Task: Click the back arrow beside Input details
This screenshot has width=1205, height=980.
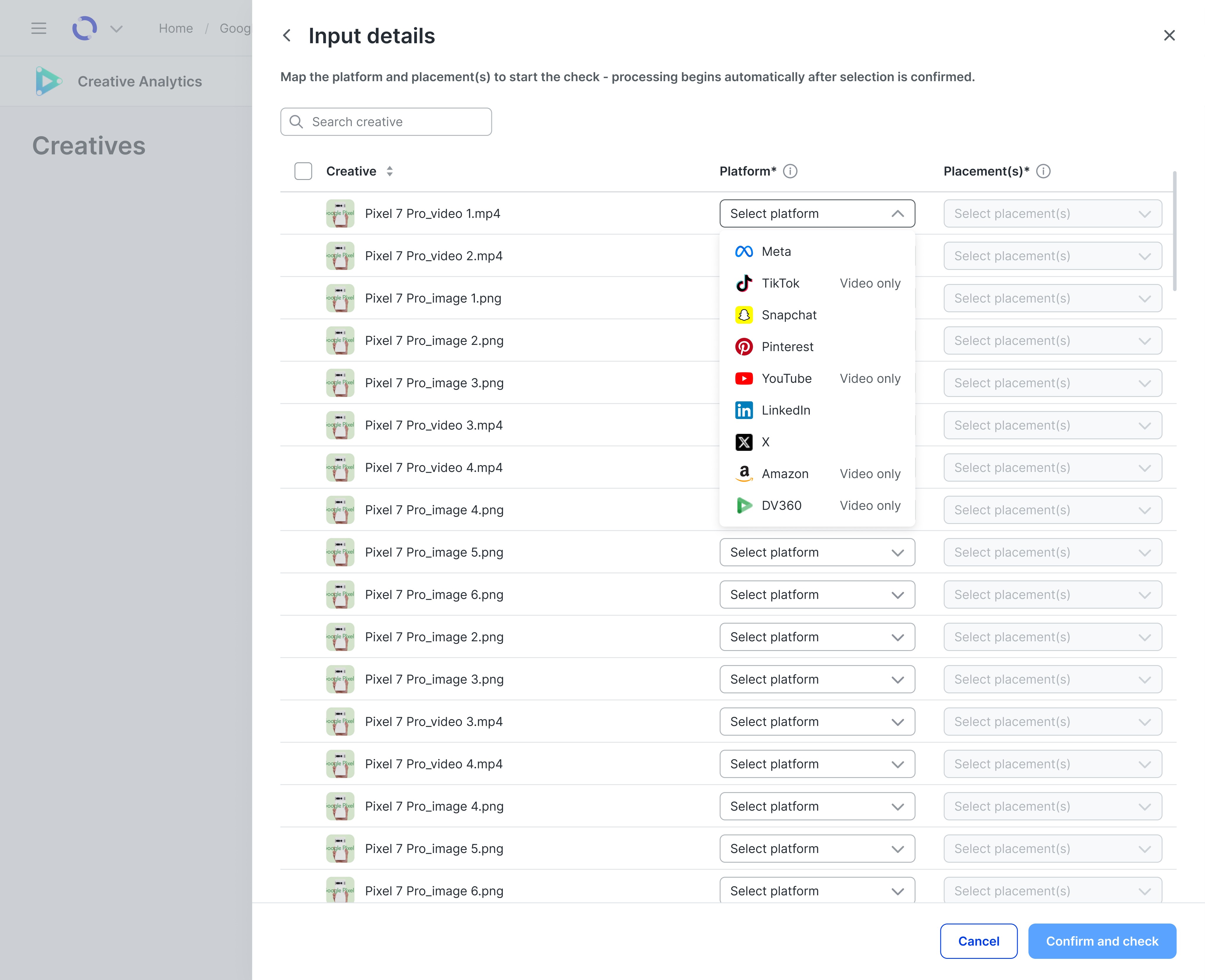Action: (x=287, y=36)
